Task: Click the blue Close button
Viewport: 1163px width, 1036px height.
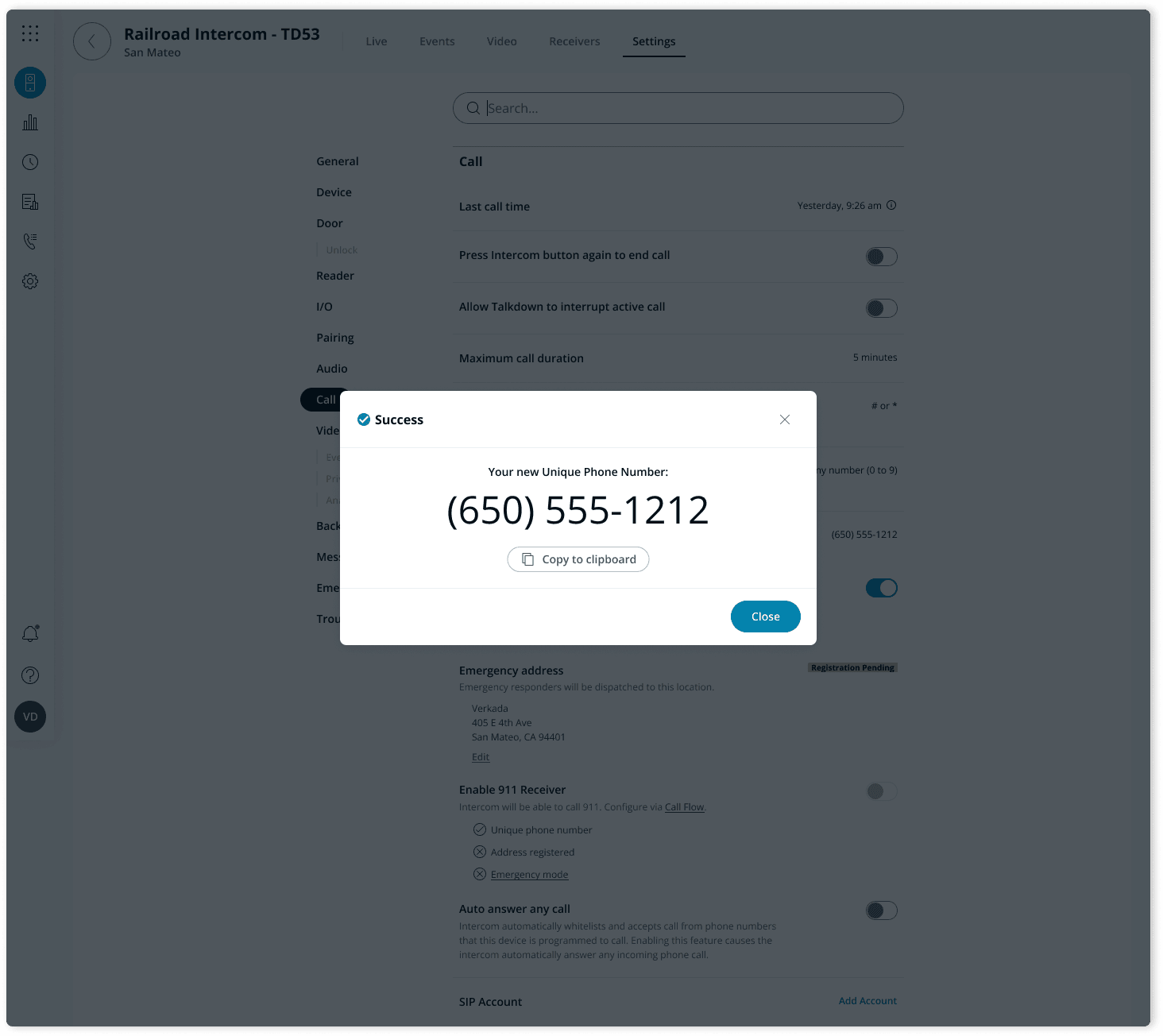Action: tap(766, 617)
